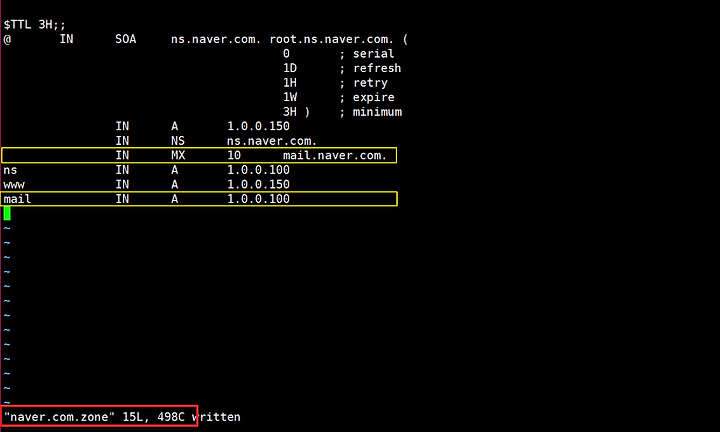Click the opening parenthesis ending the SOA line
Screen dimensions: 720x432
click(405, 39)
